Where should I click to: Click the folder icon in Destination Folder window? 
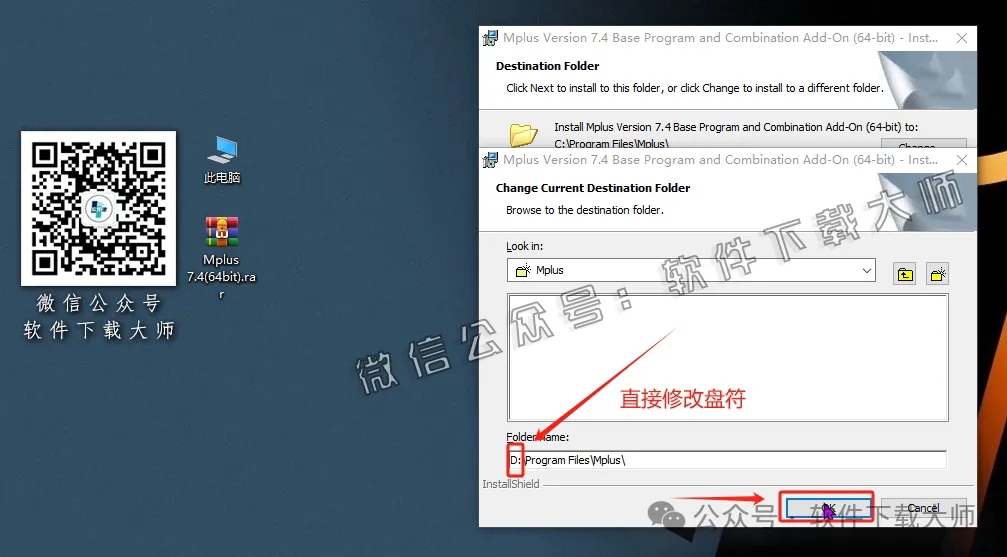[523, 135]
